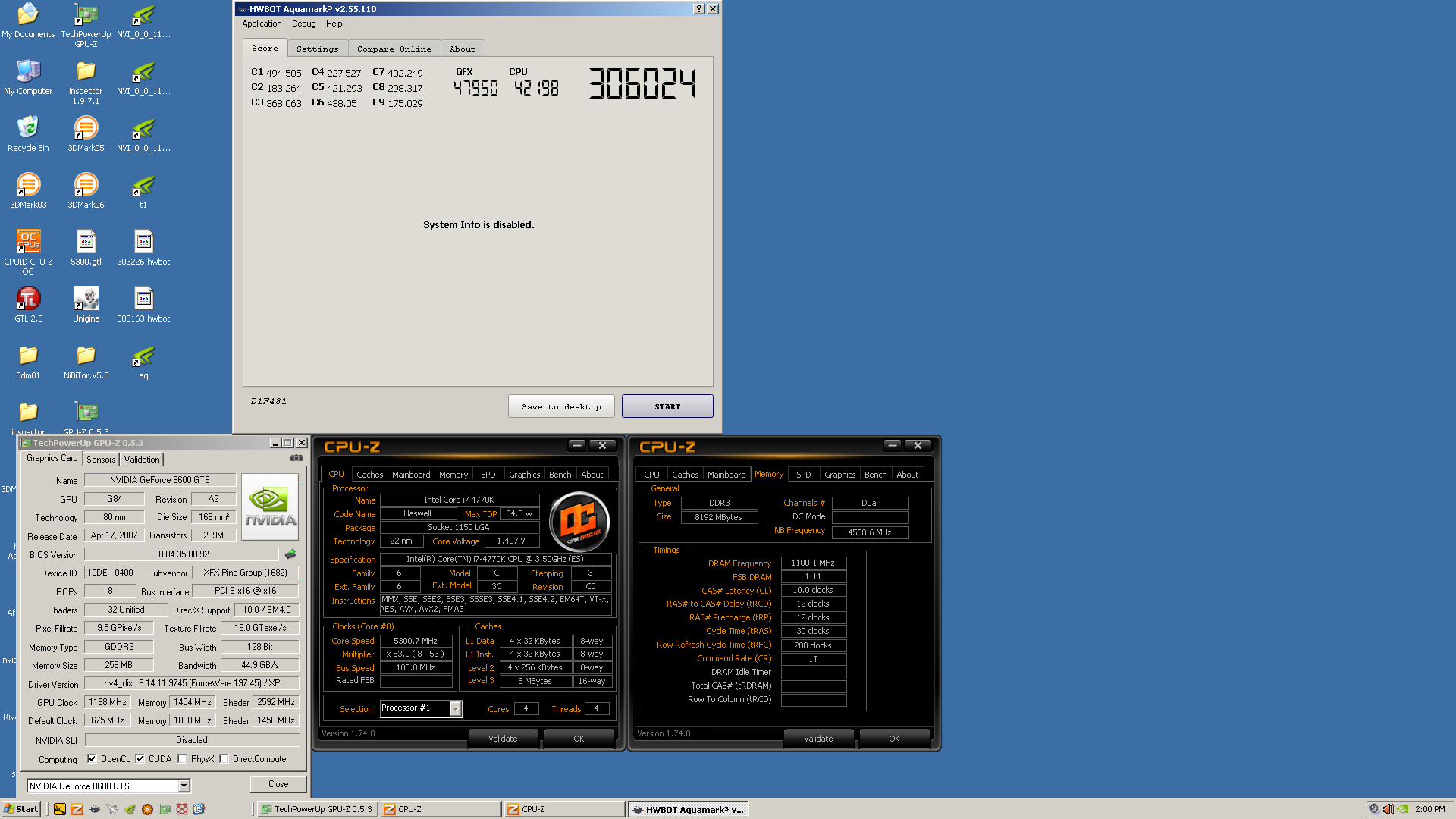Open Recycle Bin
Image resolution: width=1456 pixels, height=819 pixels.
tap(28, 134)
